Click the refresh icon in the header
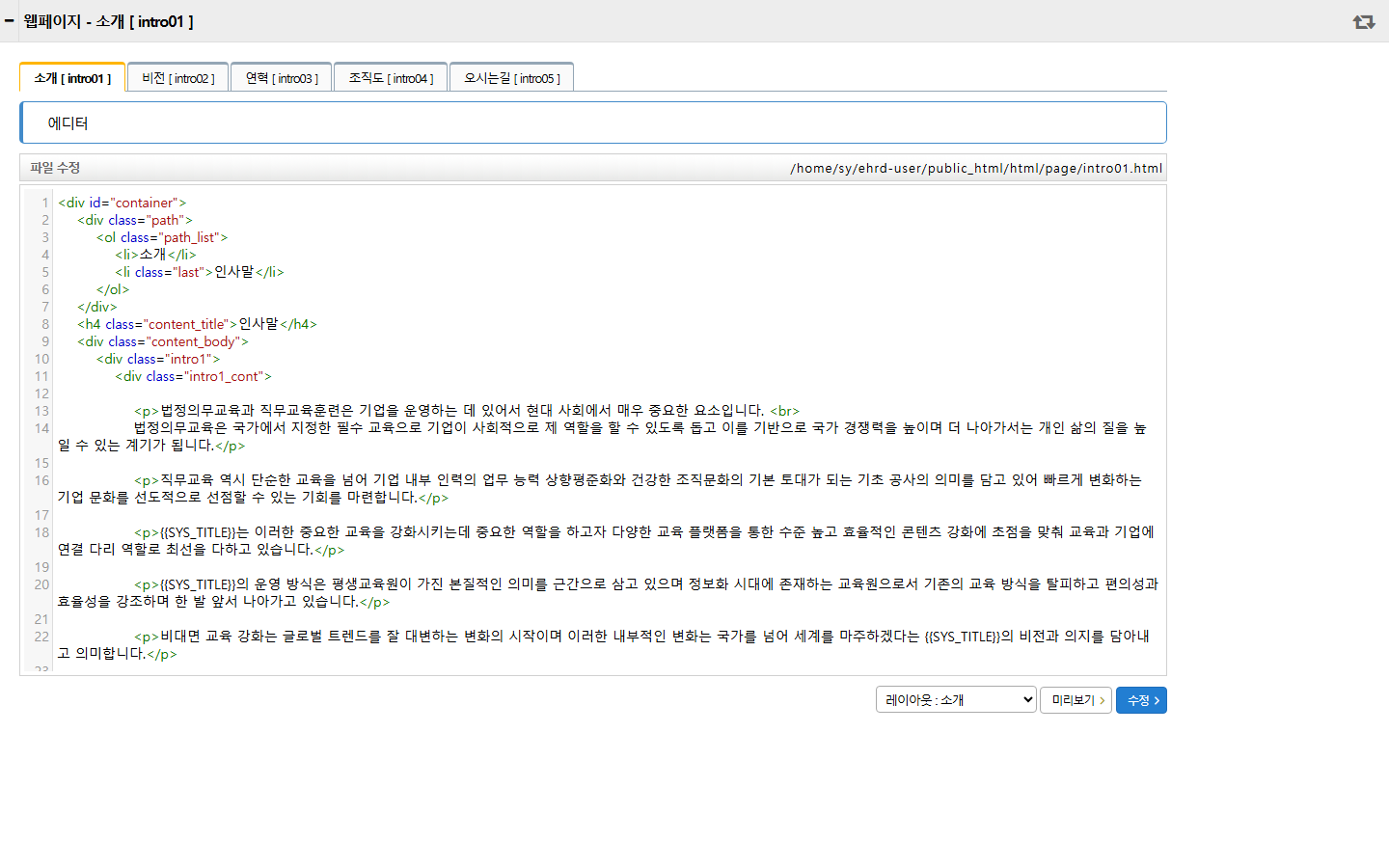The height and width of the screenshot is (868, 1389). (x=1363, y=21)
